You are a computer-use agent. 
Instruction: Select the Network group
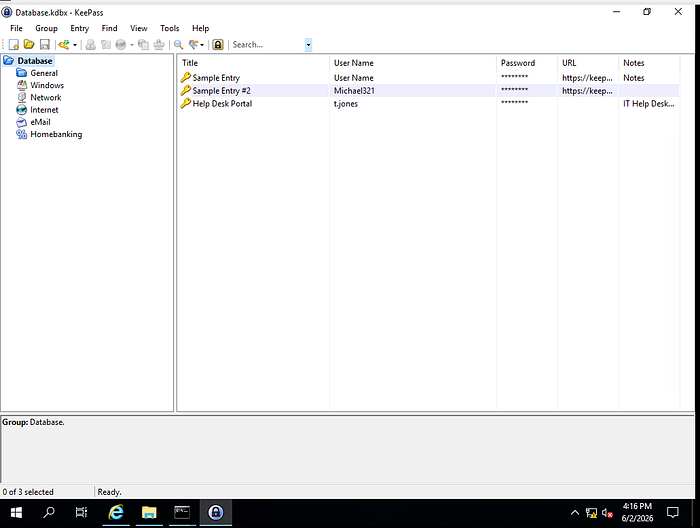[x=46, y=97]
